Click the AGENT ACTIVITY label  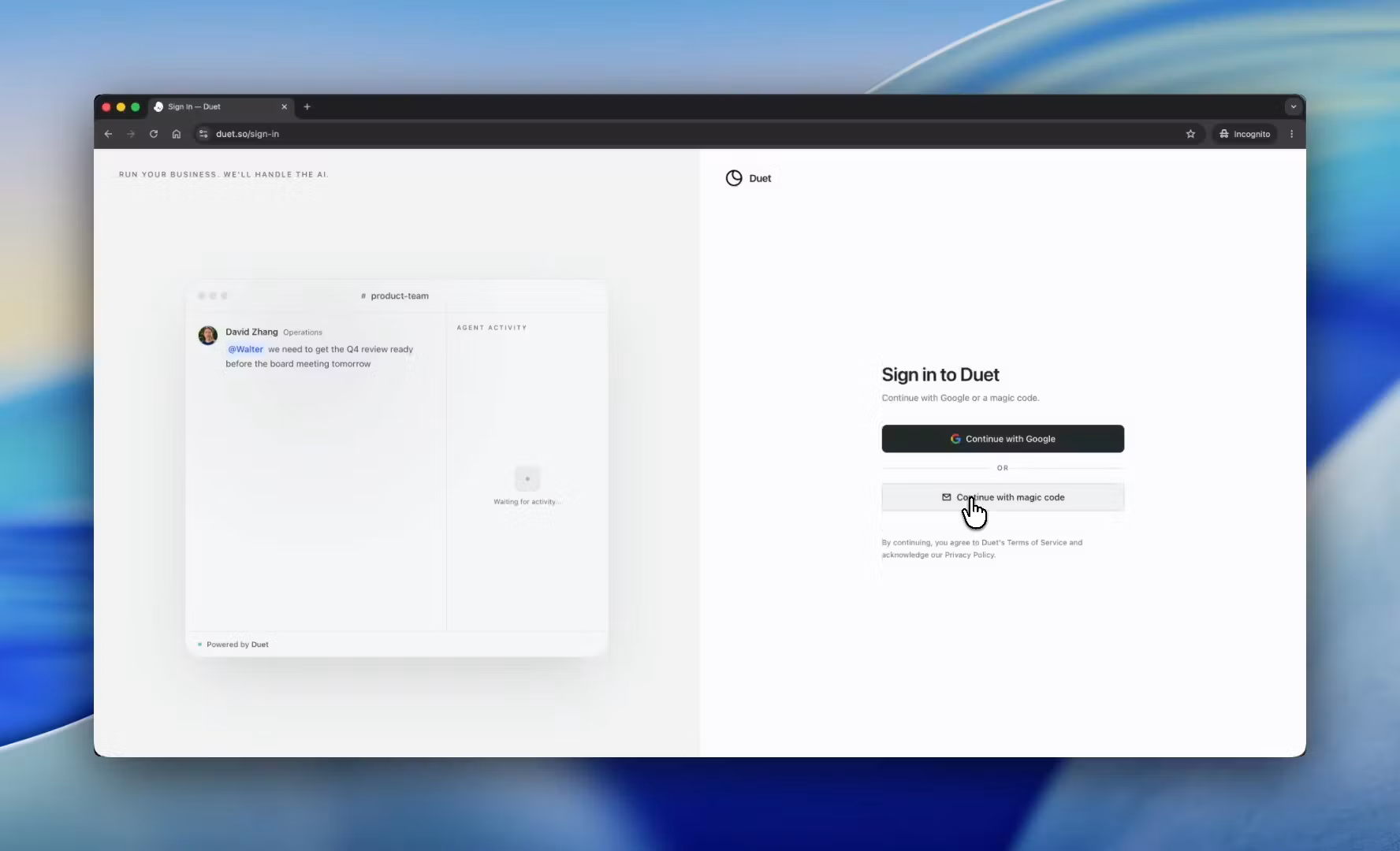[492, 328]
